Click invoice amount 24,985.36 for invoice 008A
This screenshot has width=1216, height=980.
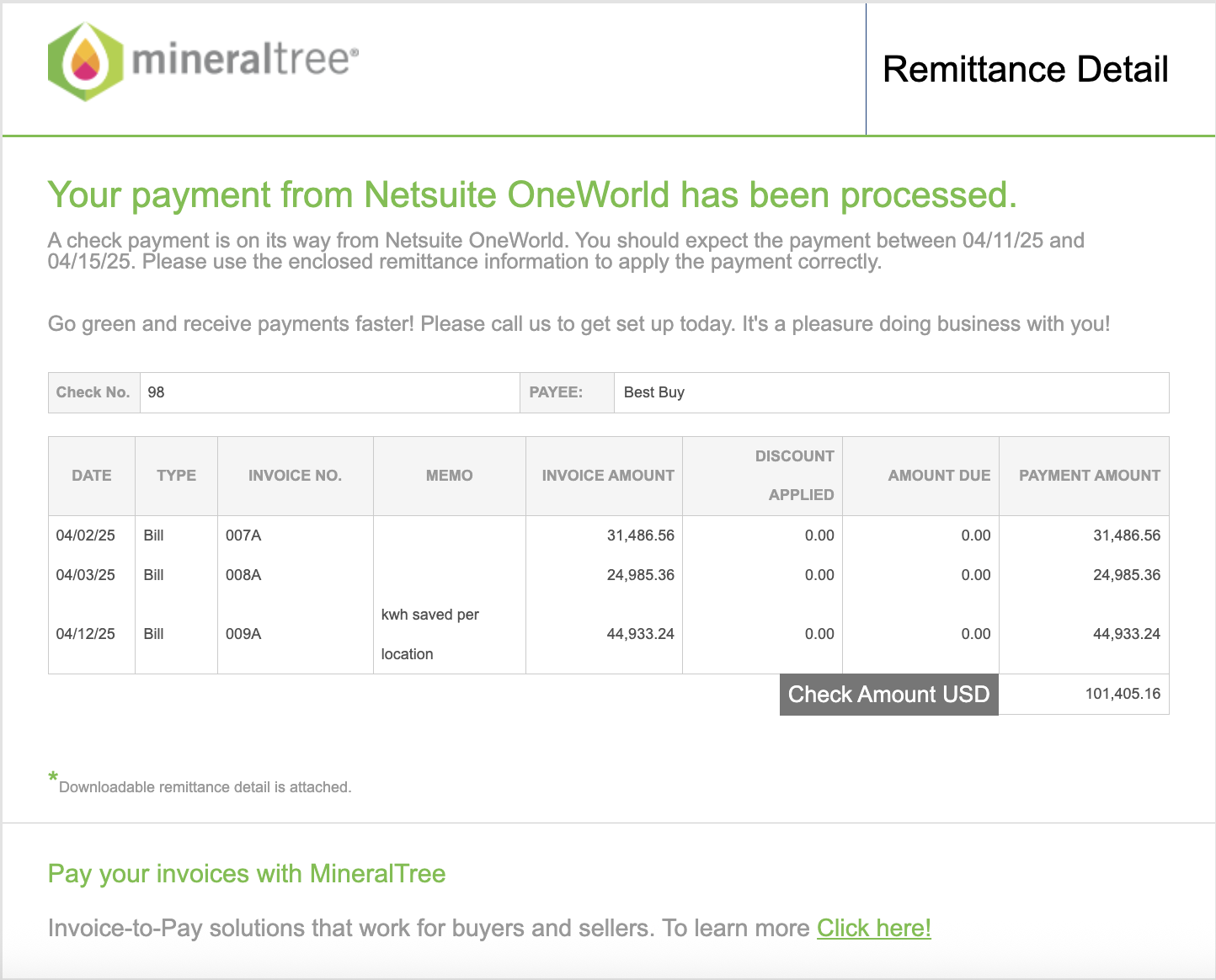641,575
